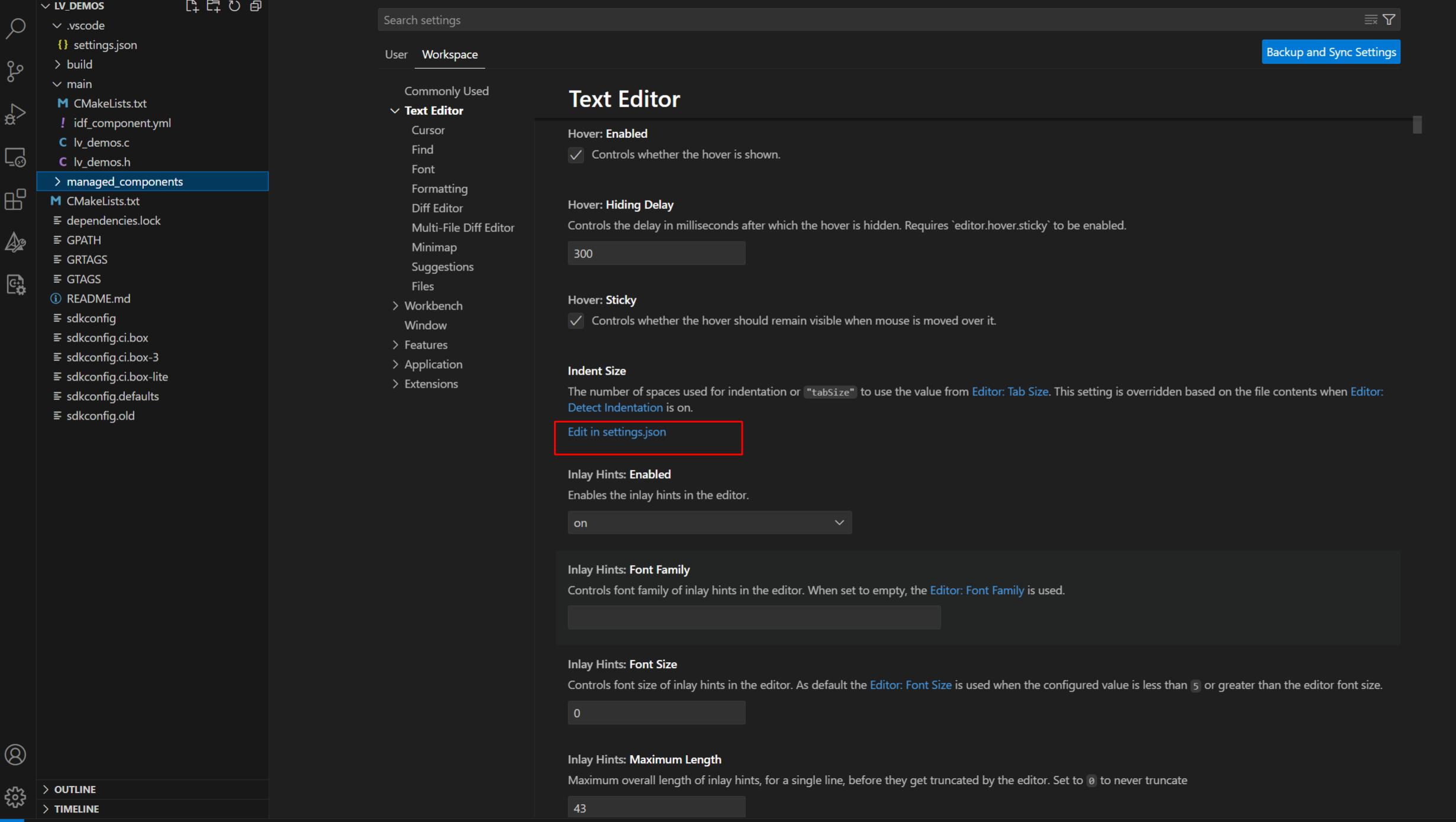Click the Edit in settings.json link
This screenshot has height=822, width=1456.
(616, 432)
